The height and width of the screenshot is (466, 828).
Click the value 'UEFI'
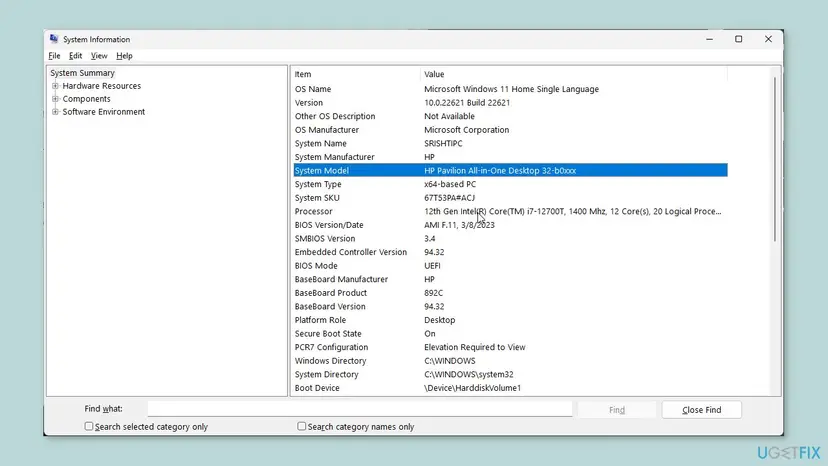pyautogui.click(x=432, y=266)
